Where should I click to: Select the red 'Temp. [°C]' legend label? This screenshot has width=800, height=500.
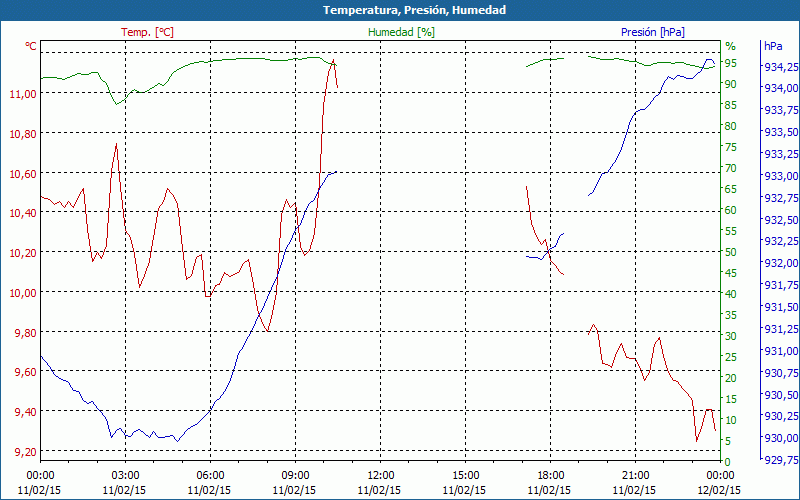coord(147,32)
